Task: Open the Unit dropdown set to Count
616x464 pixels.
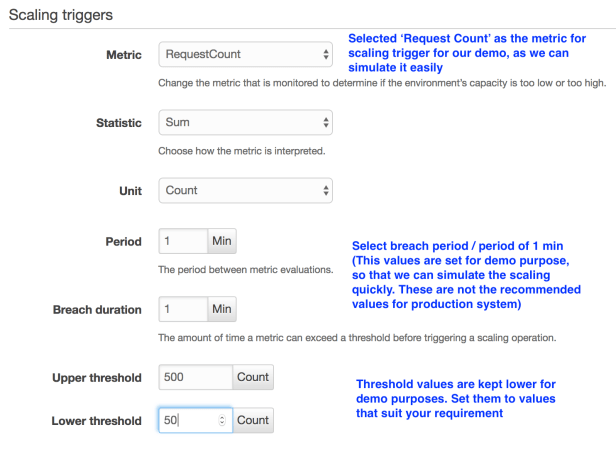Action: [245, 190]
